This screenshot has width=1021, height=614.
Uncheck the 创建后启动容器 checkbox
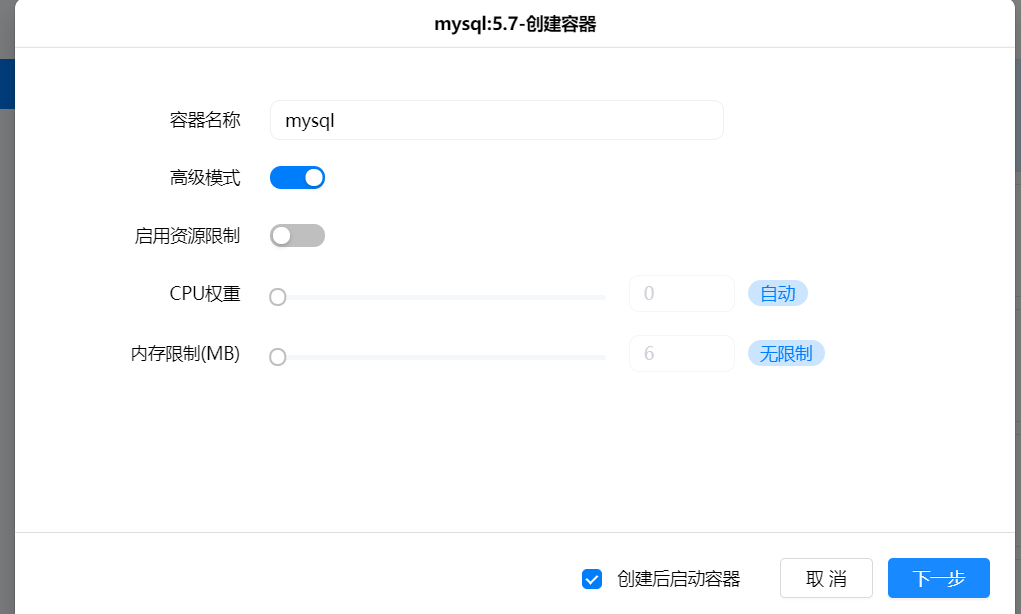click(592, 578)
